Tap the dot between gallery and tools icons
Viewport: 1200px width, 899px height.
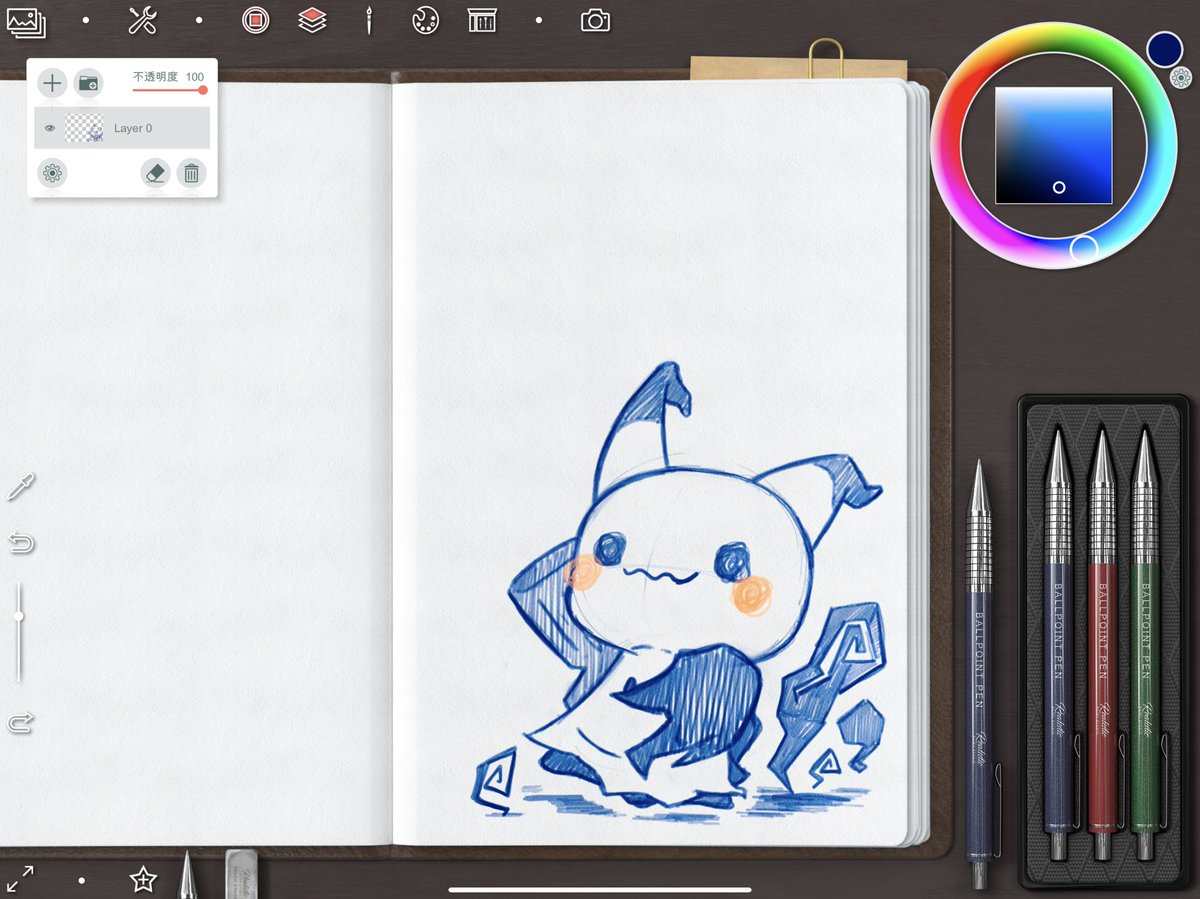[86, 20]
